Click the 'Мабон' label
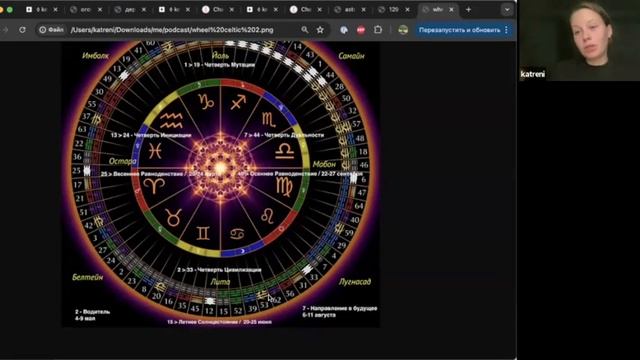The width and height of the screenshot is (640, 360). [x=324, y=164]
